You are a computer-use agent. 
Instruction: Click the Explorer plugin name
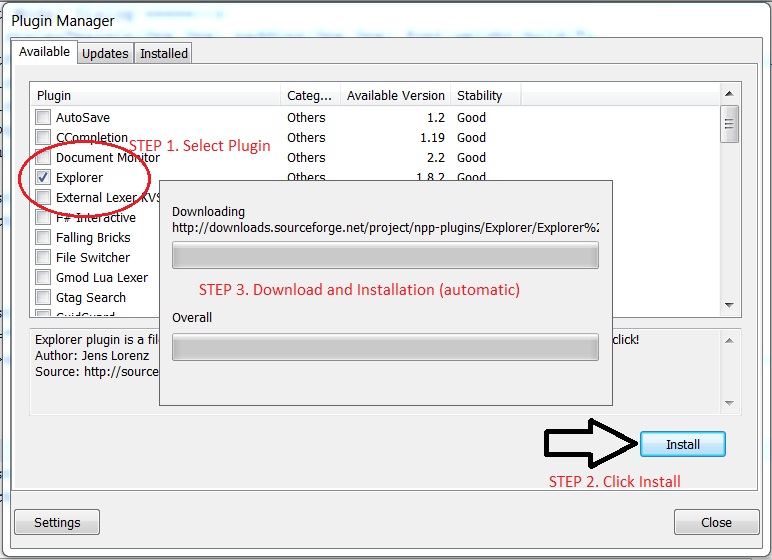[79, 177]
